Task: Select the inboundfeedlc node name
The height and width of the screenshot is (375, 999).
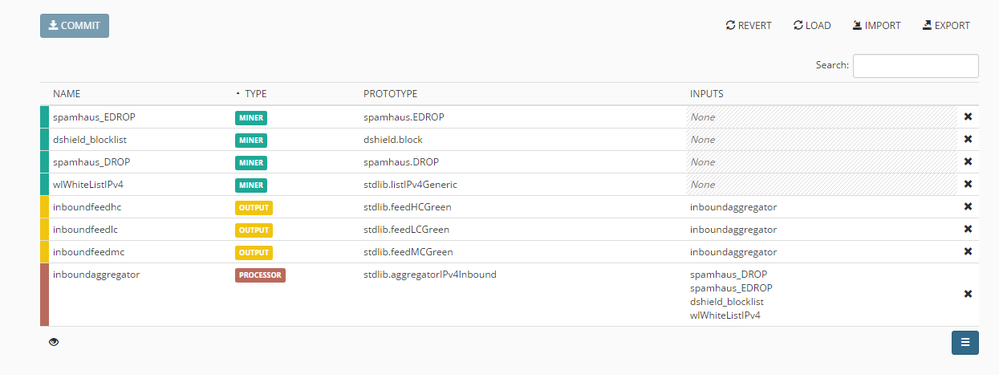Action: point(85,229)
